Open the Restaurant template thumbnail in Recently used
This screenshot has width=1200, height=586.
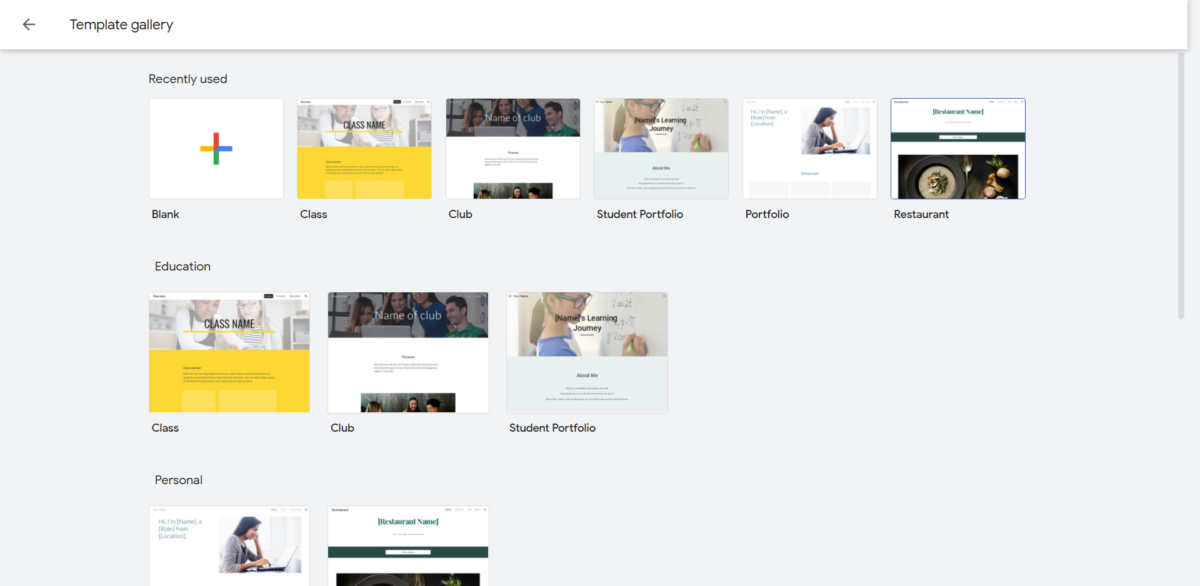point(958,149)
